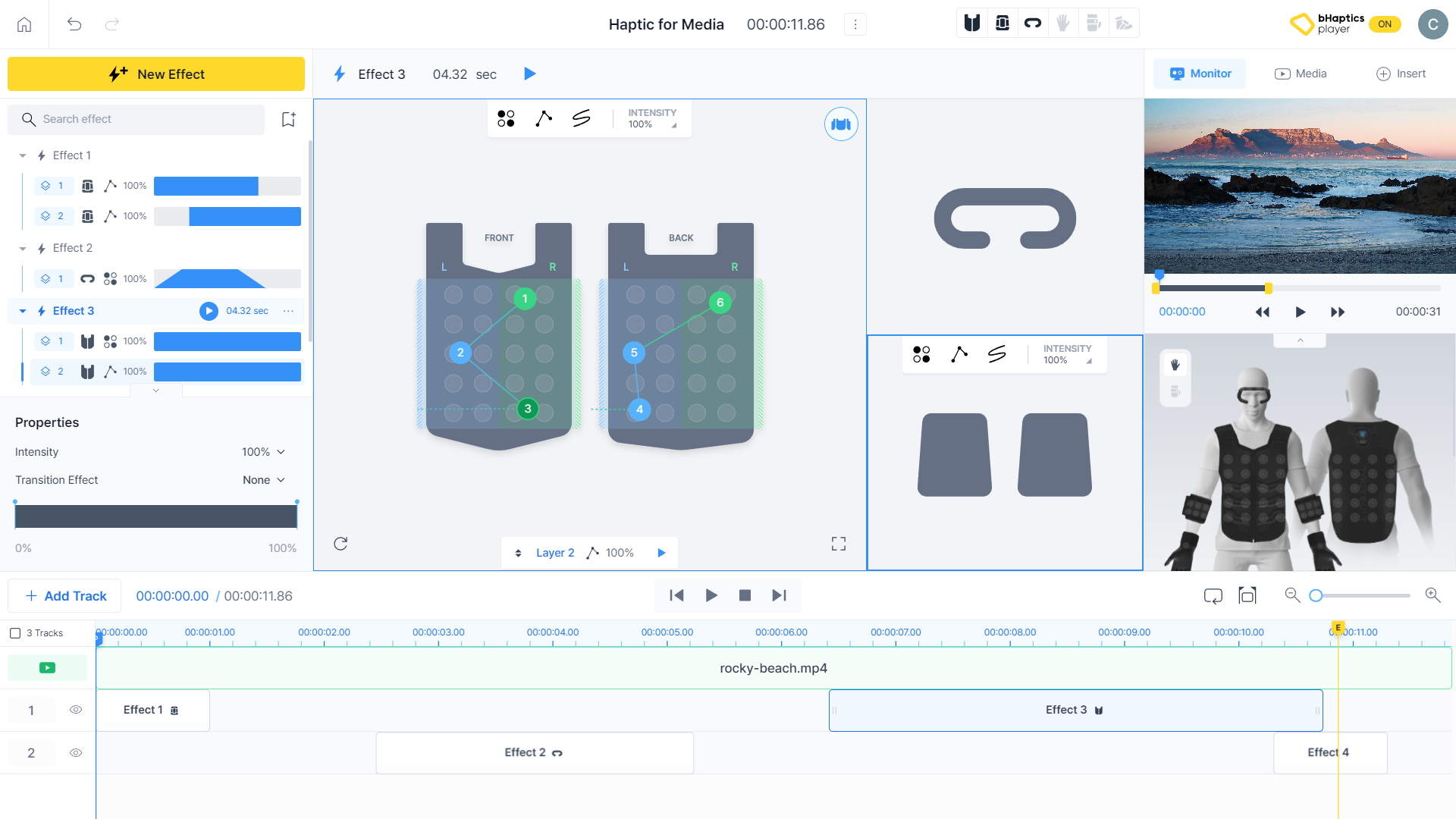This screenshot has width=1456, height=819.
Task: Collapse the Effect 3 tree group
Action: 23,311
